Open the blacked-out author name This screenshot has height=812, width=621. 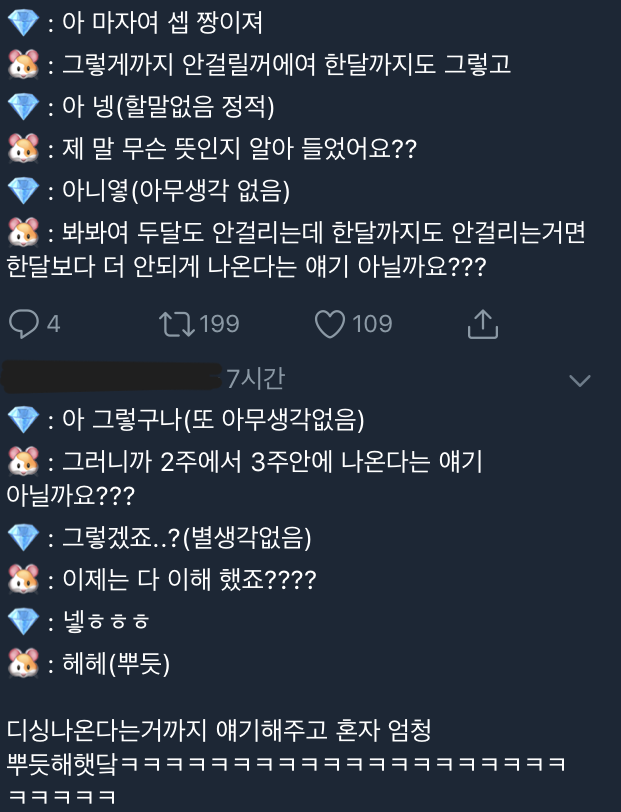111,377
